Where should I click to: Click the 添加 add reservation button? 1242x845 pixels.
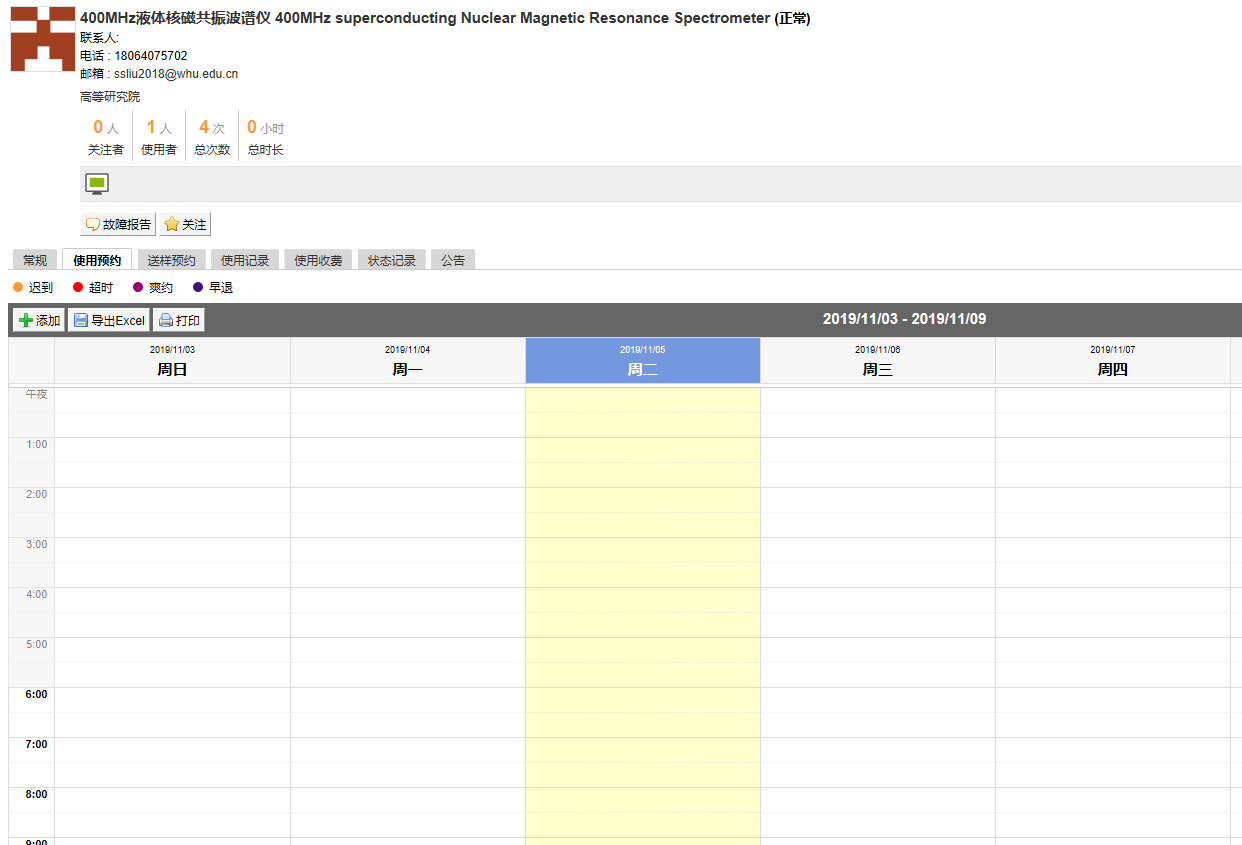click(x=39, y=321)
